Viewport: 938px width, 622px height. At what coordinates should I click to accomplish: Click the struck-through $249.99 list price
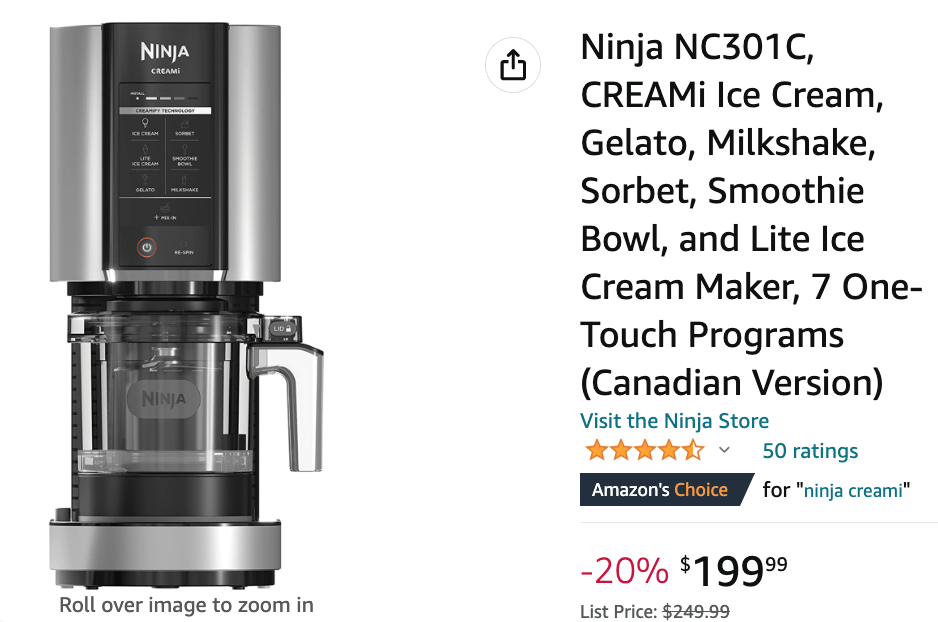point(696,611)
